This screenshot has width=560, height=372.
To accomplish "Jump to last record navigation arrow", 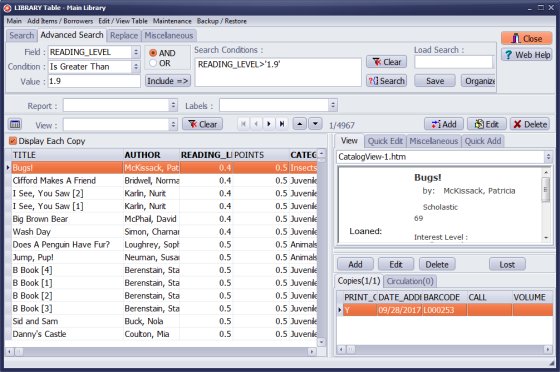I will [x=282, y=124].
